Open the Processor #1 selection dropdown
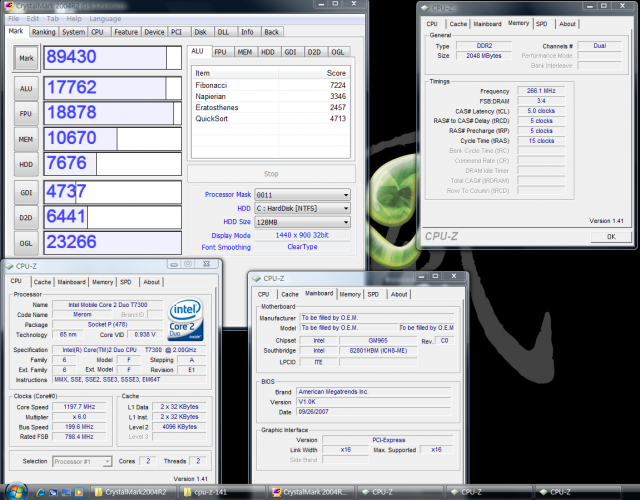 tap(82, 462)
